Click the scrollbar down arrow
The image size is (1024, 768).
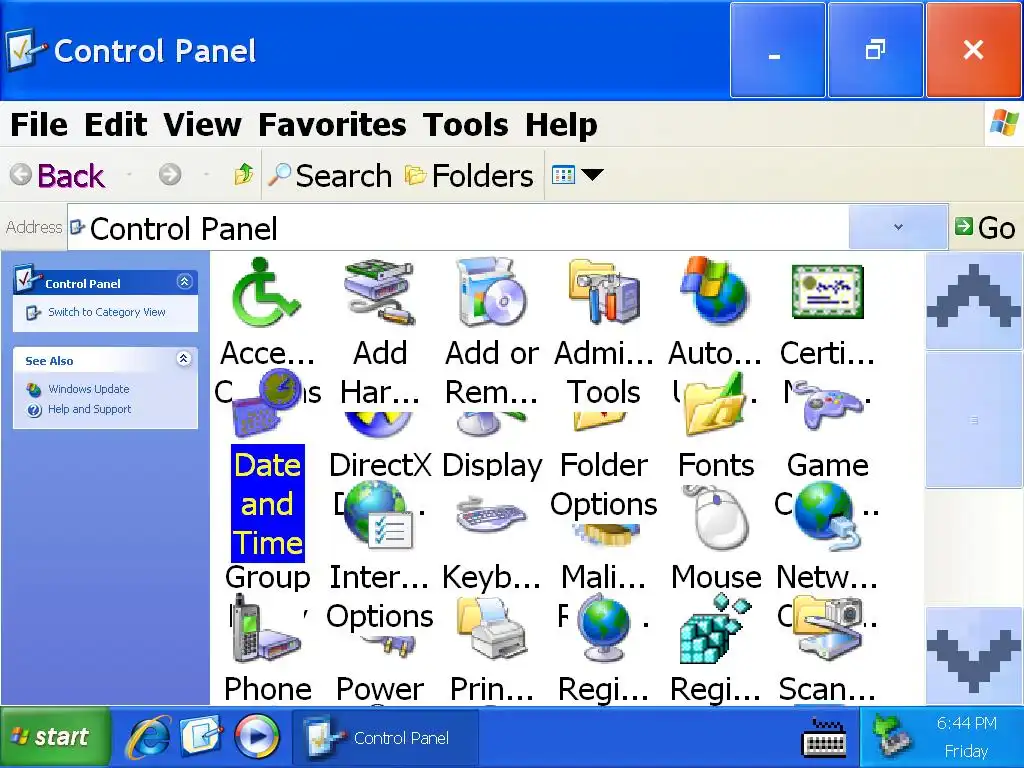pos(974,655)
